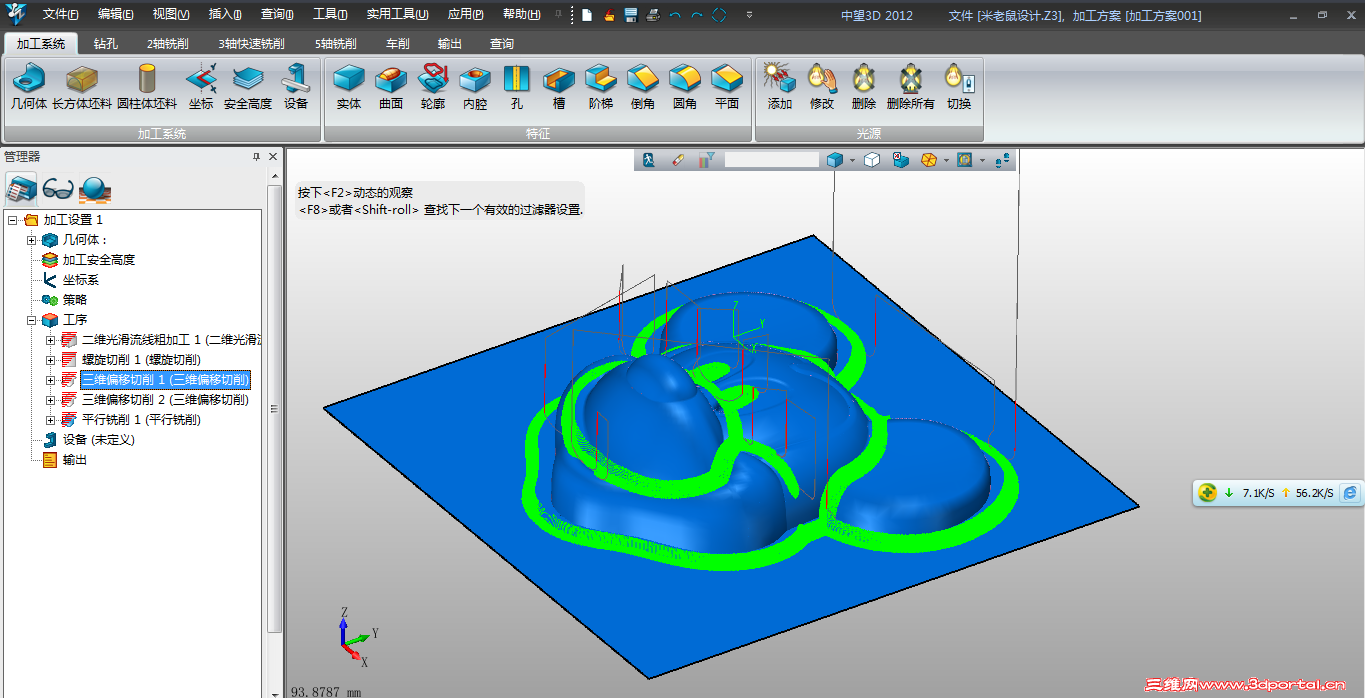
Task: Click the blue box with red X icon
Action: pos(900,159)
